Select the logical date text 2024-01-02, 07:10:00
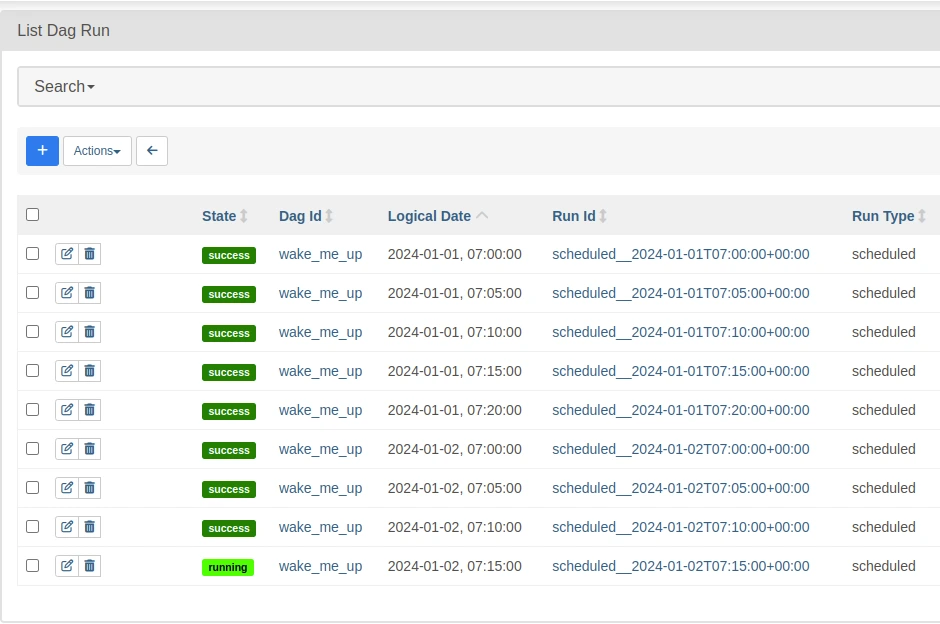940x624 pixels. [454, 527]
